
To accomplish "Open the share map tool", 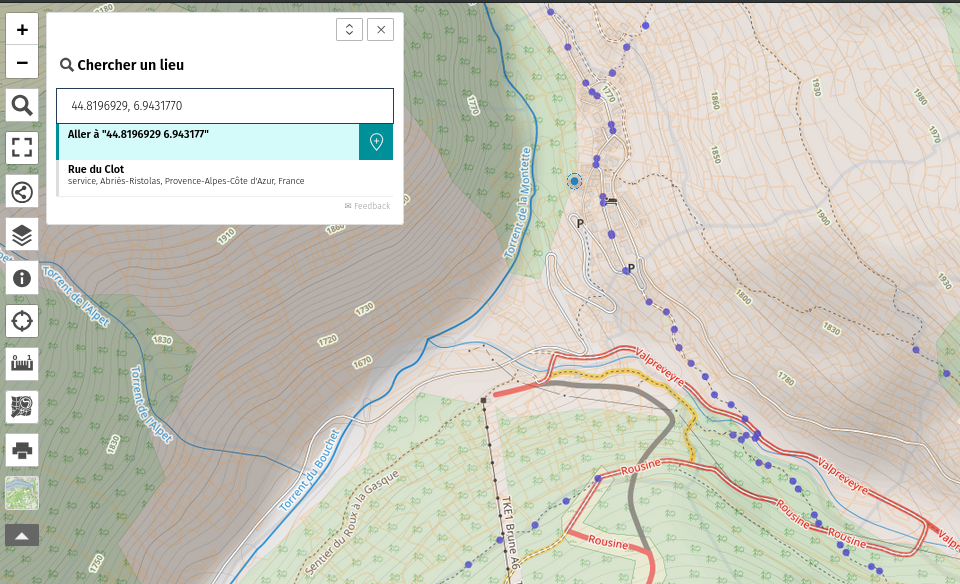I will coord(22,192).
